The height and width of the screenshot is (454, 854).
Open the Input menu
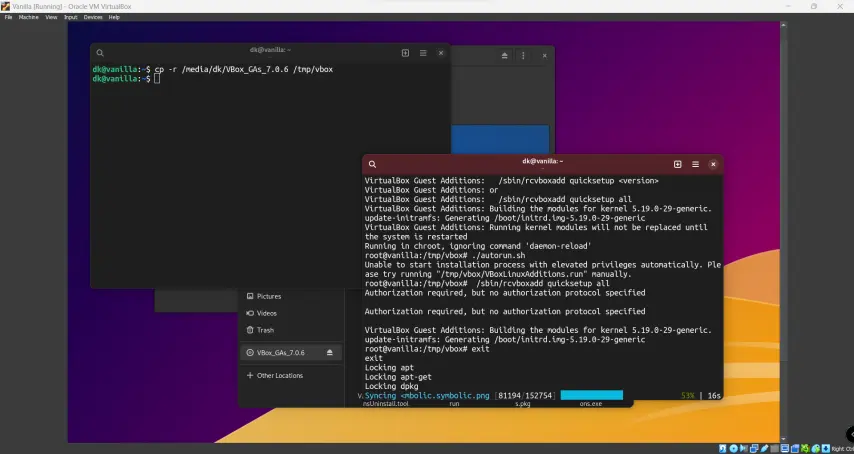[x=71, y=17]
